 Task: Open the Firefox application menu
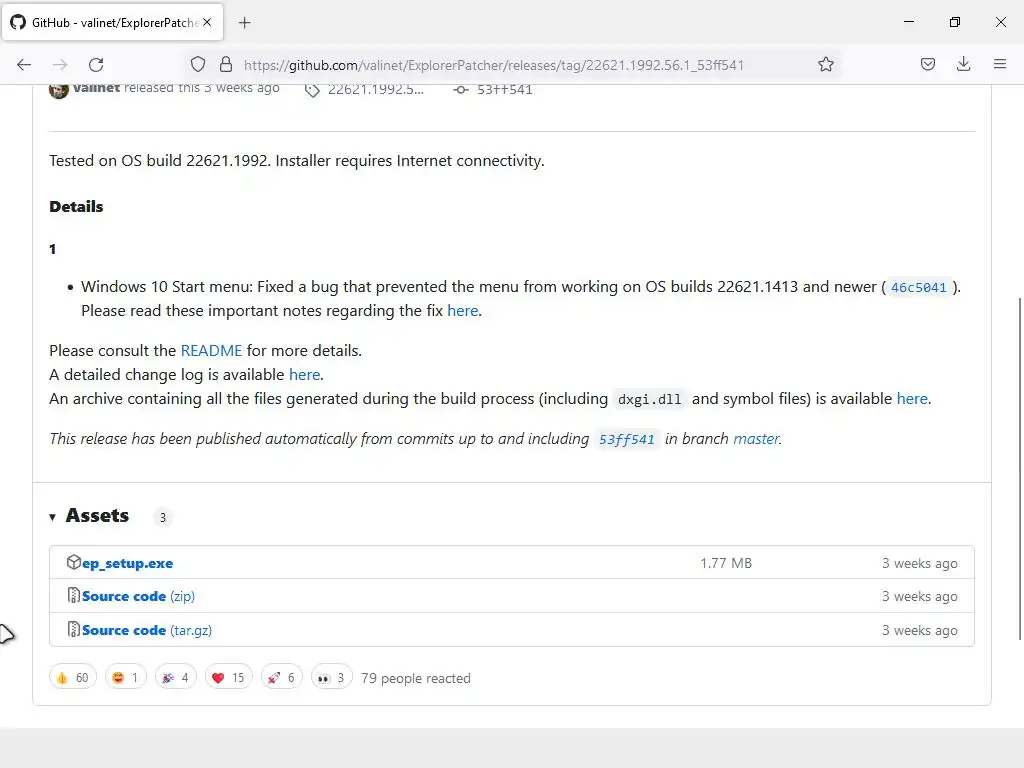coord(999,64)
